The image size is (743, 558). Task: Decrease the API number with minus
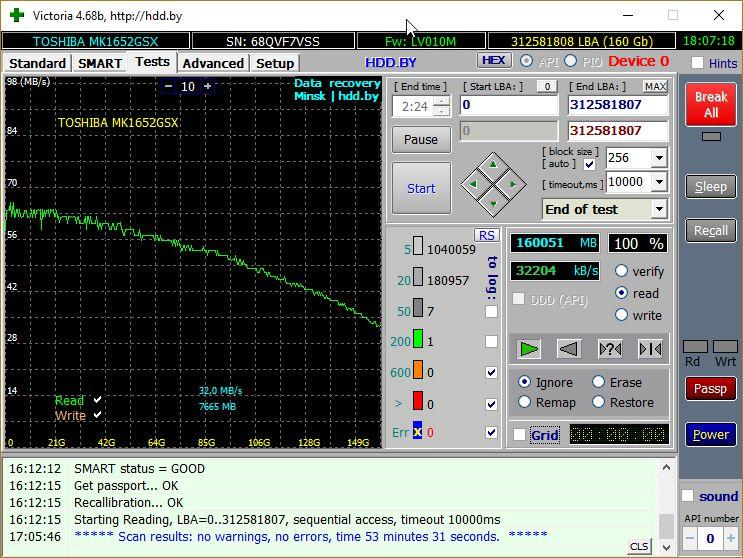pos(690,538)
